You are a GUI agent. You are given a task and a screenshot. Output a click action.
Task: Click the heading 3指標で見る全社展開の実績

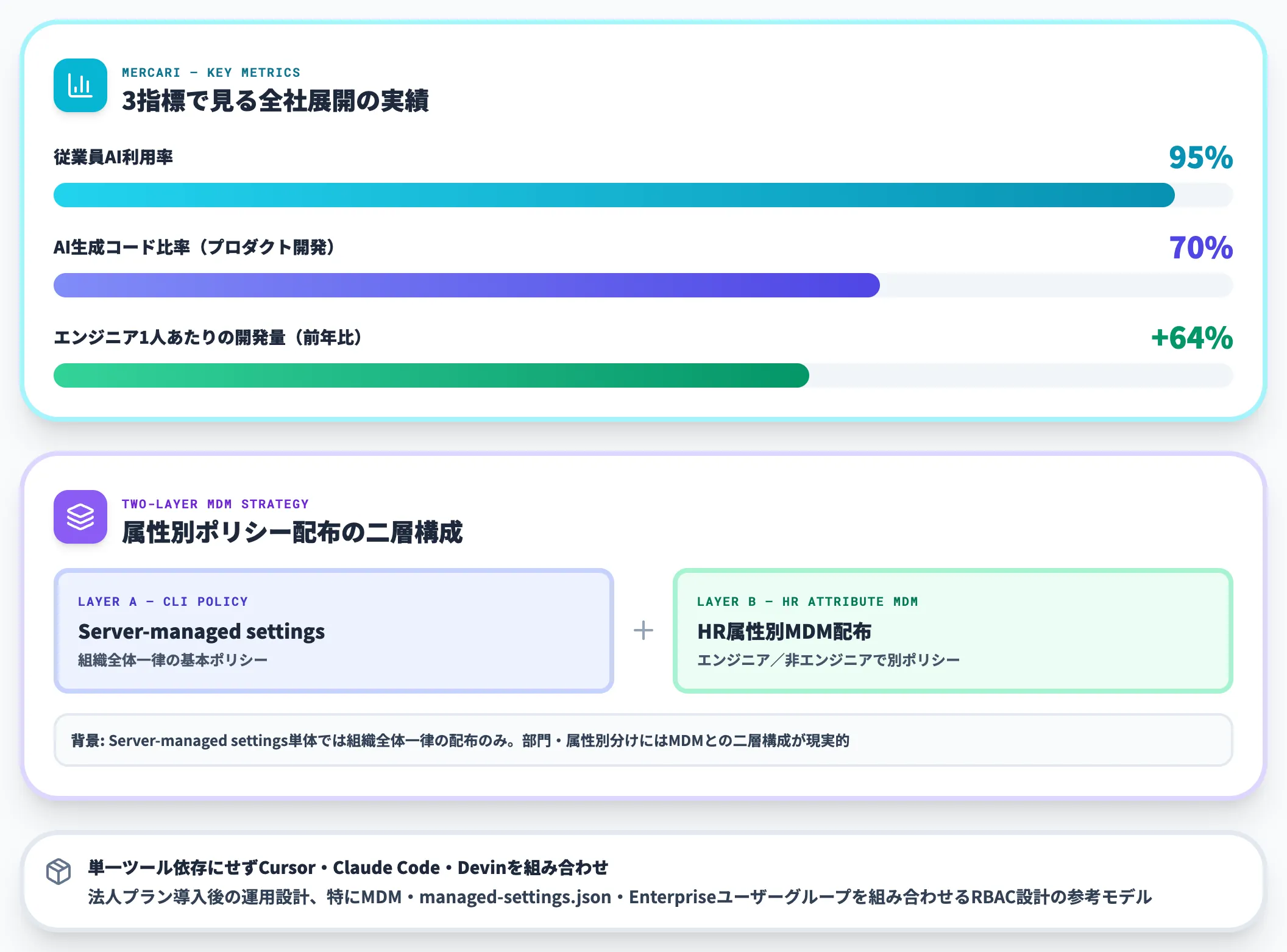click(275, 101)
